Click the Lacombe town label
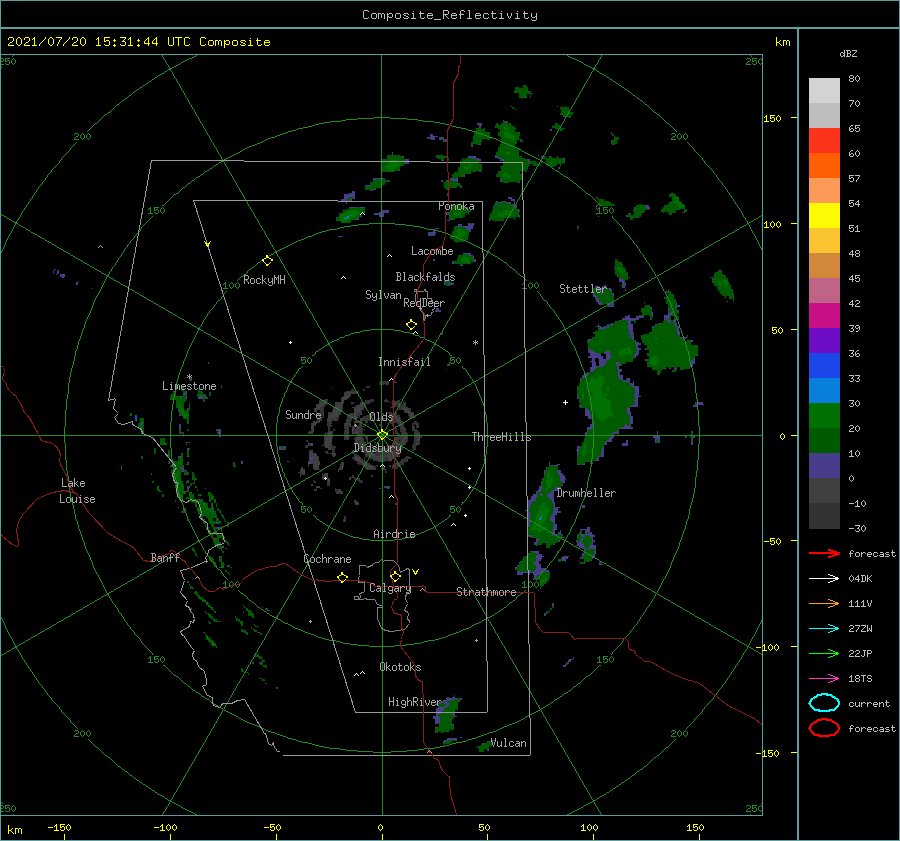 pyautogui.click(x=432, y=251)
